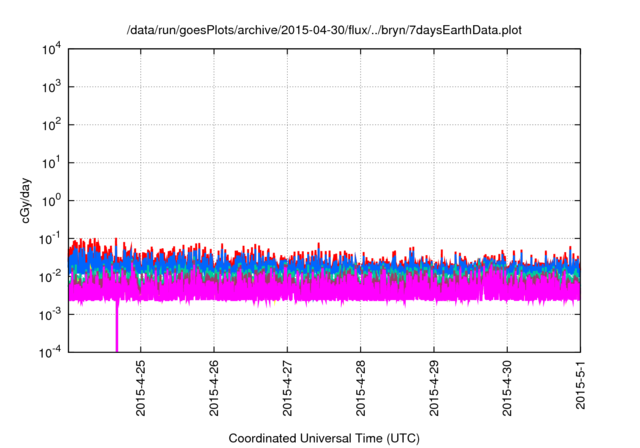The image size is (640, 448).
Task: Click the 10^-3 y-axis tick label
Action: 50,315
